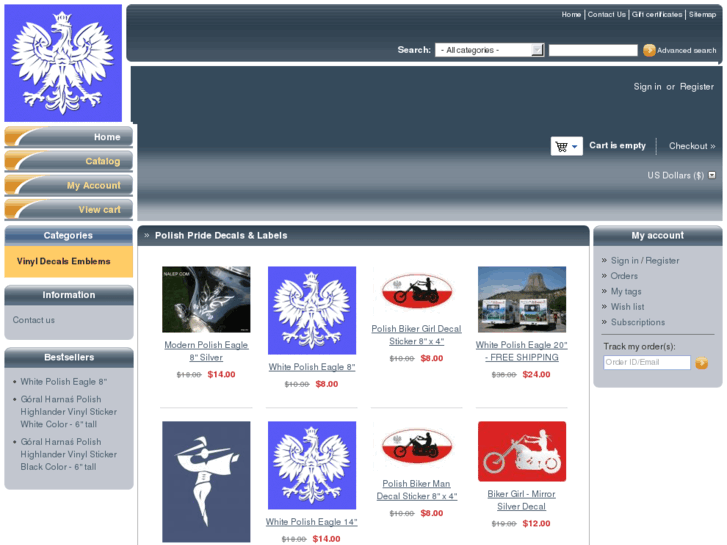Image resolution: width=727 pixels, height=545 pixels.
Task: Open the Sitemap link
Action: point(702,14)
